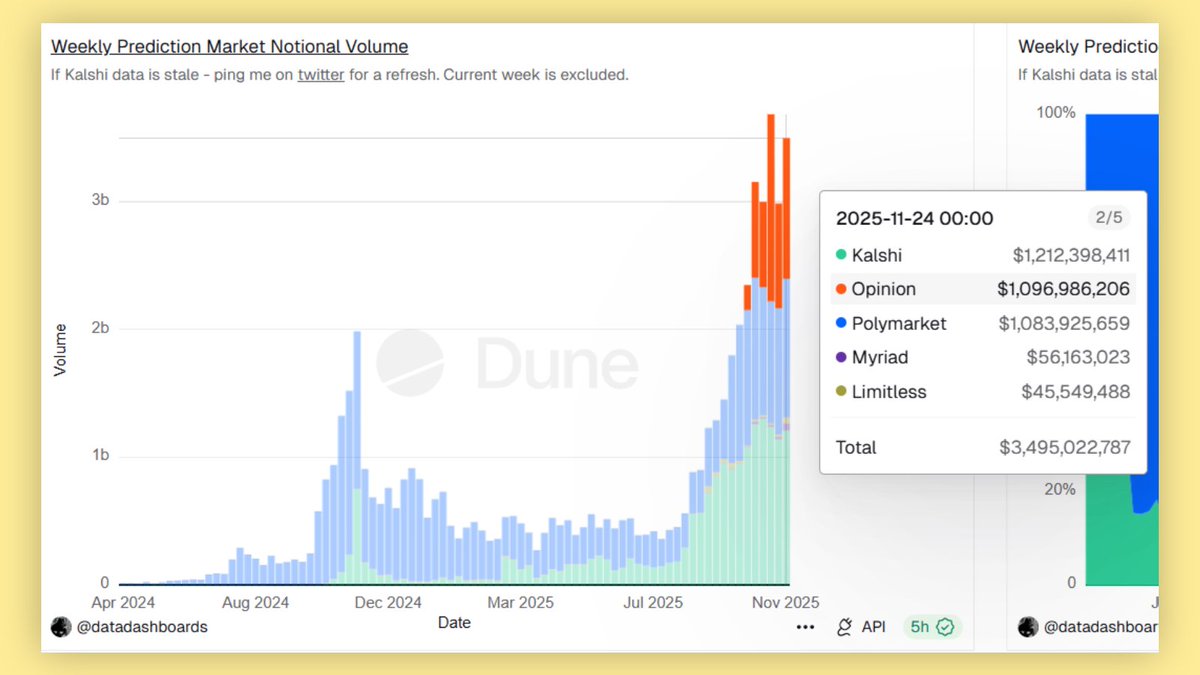Click the Polymarket row label in tooltip

(x=899, y=324)
